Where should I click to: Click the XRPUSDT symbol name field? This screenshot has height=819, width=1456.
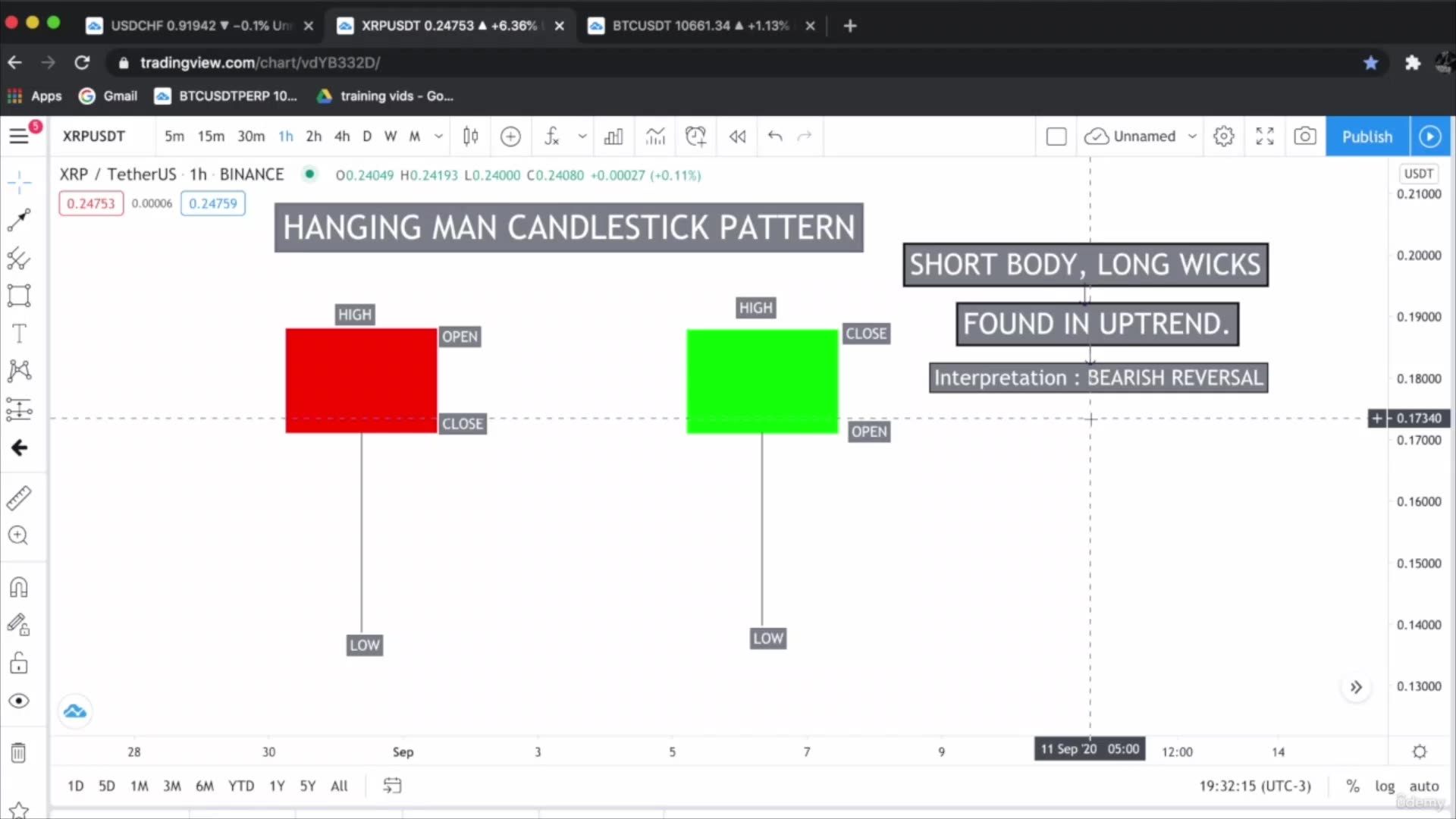93,136
